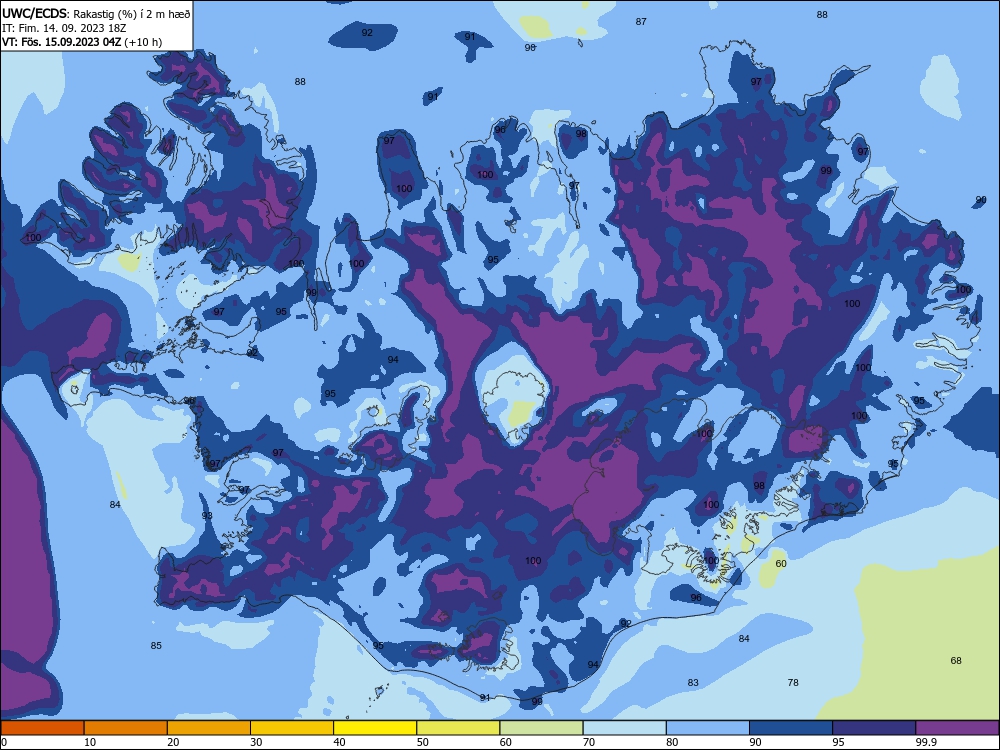Select the 30–40 legend color band
1000x750 pixels.
(x=292, y=728)
